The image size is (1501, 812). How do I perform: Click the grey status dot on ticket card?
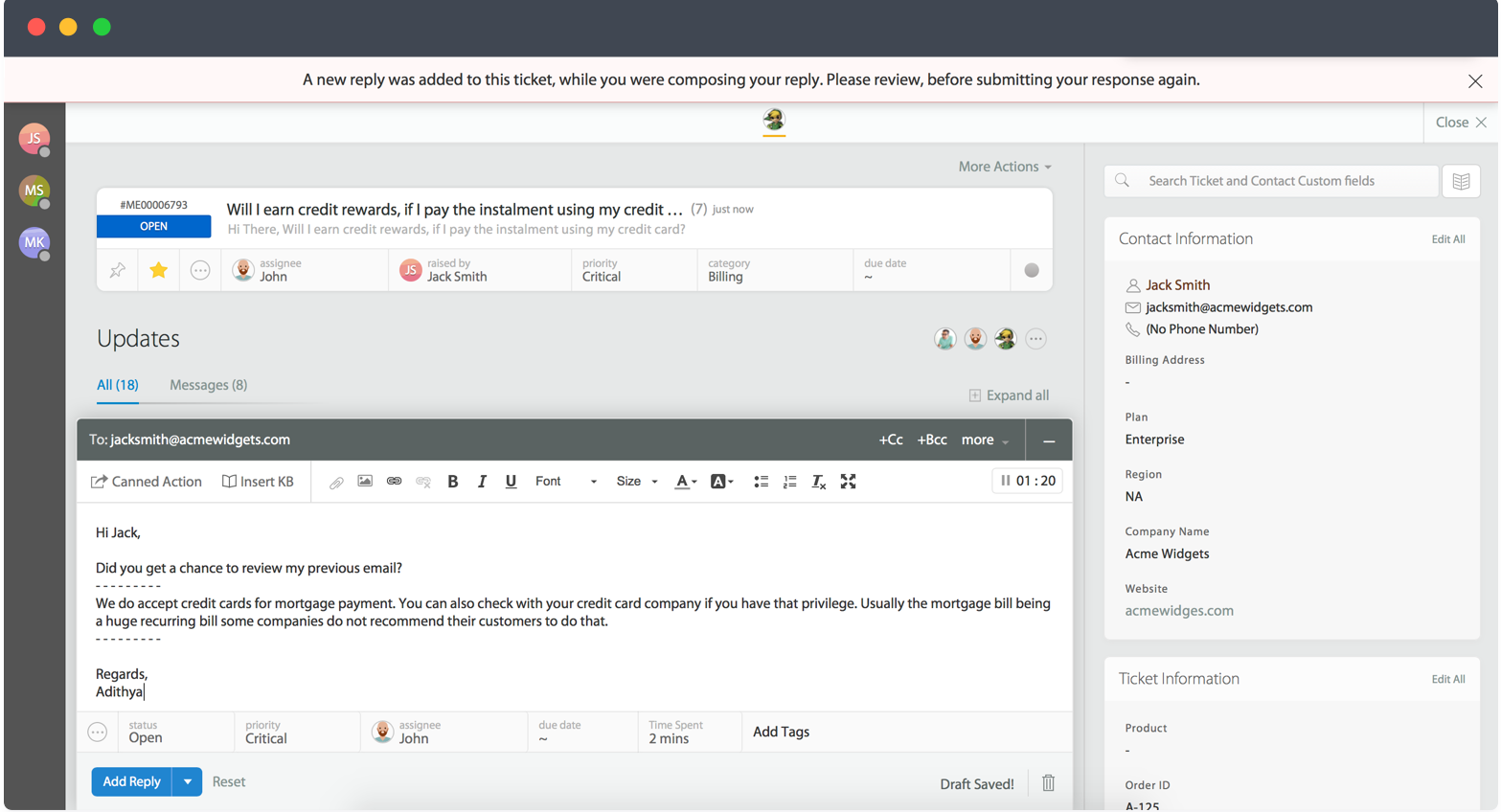point(1032,270)
